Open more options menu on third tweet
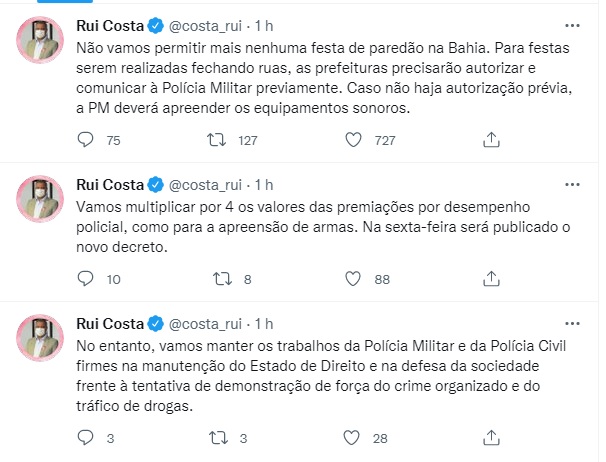This screenshot has height=462, width=606. (x=572, y=323)
